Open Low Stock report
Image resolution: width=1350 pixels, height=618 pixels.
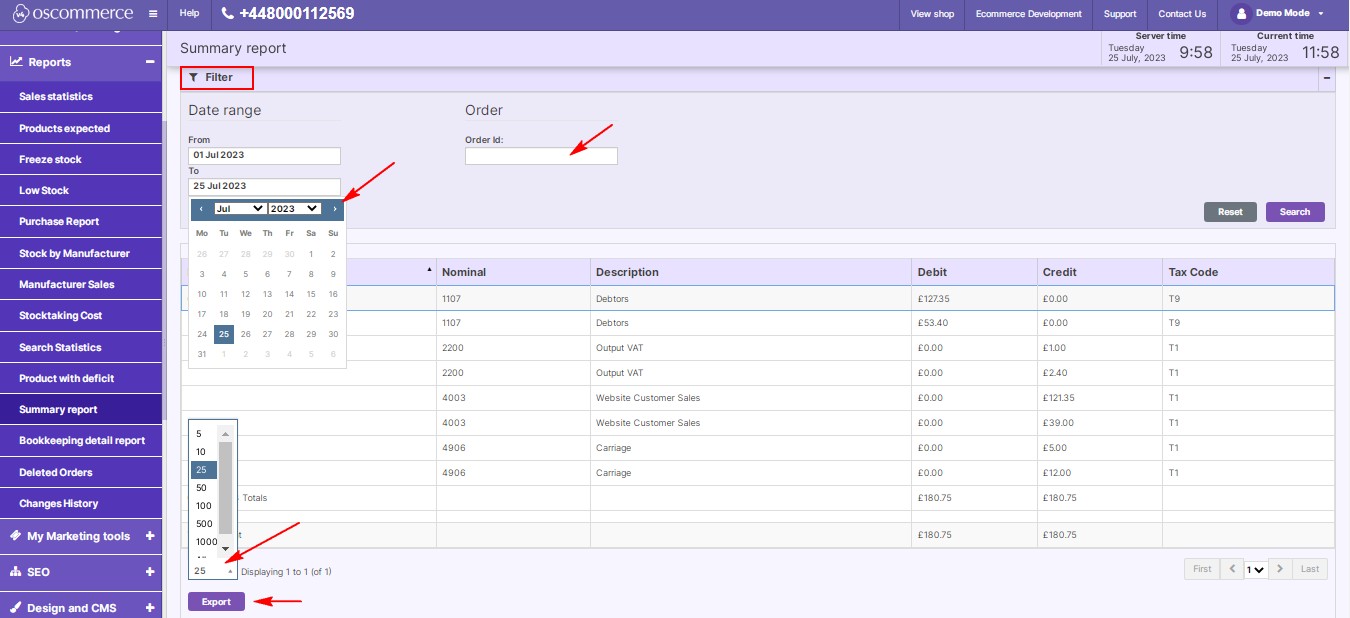pyautogui.click(x=81, y=190)
